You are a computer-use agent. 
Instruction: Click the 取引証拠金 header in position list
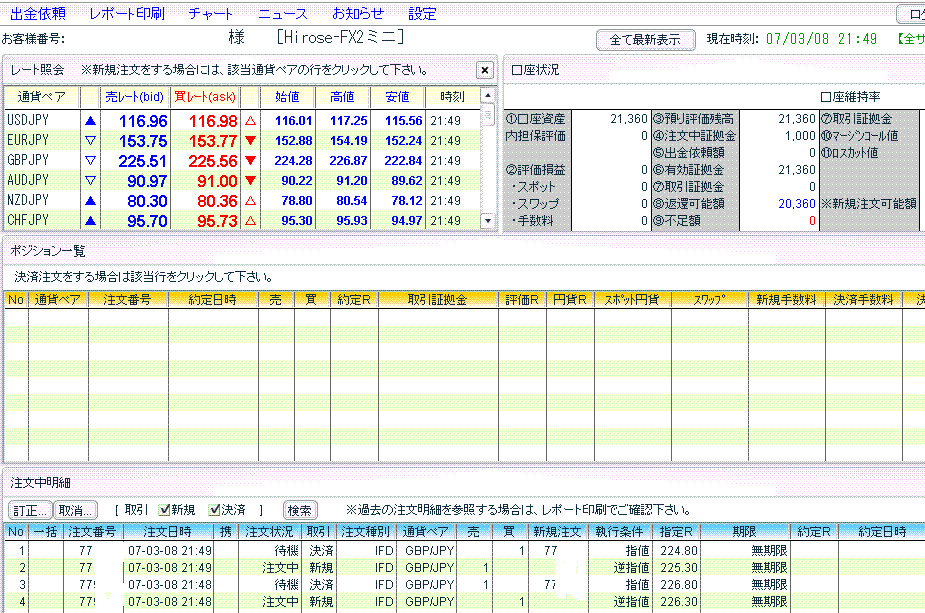coord(438,300)
